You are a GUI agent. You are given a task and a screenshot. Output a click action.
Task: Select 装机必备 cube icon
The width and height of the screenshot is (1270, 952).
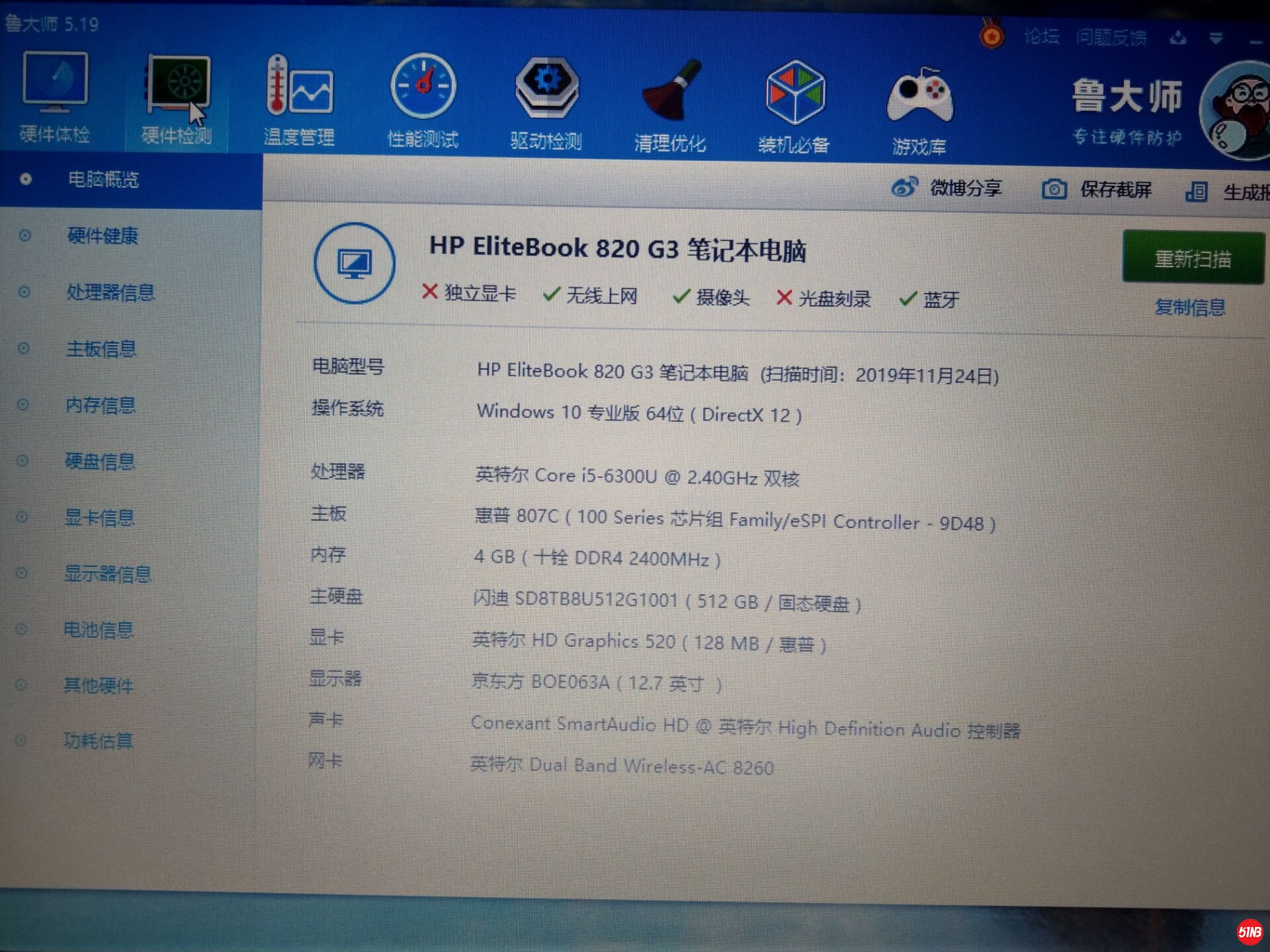click(794, 93)
